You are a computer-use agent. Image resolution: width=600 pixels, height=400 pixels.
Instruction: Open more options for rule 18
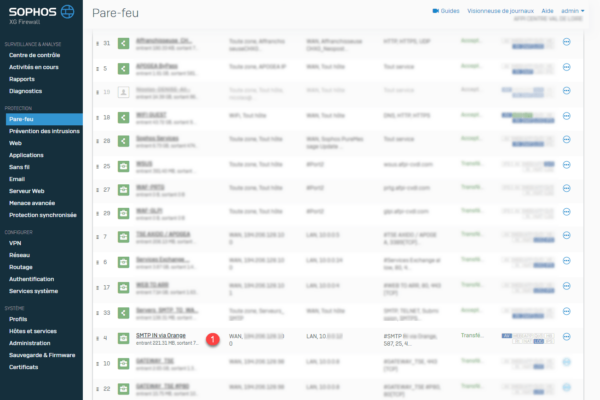pos(567,116)
